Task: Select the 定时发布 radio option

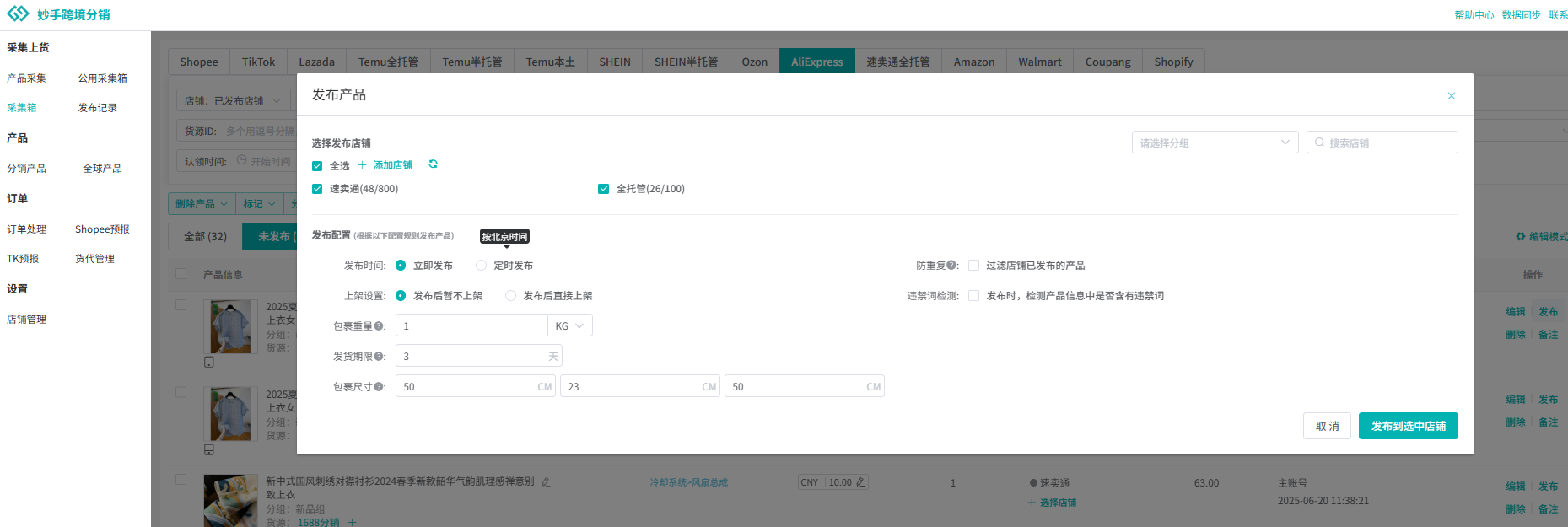Action: point(482,266)
